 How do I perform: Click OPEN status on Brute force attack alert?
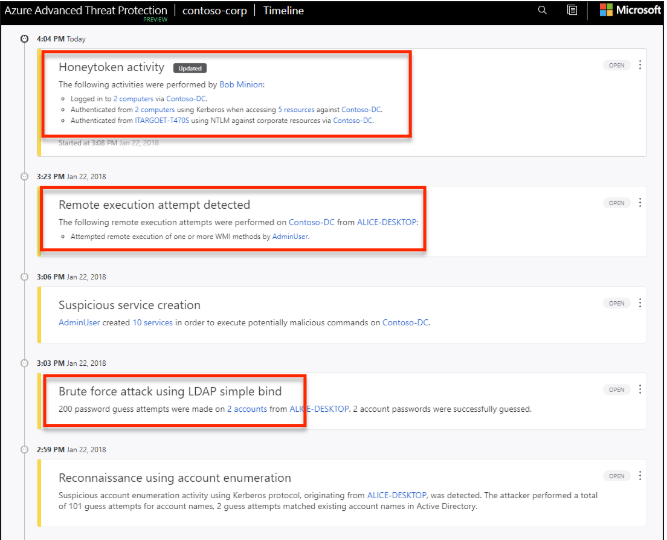point(616,390)
